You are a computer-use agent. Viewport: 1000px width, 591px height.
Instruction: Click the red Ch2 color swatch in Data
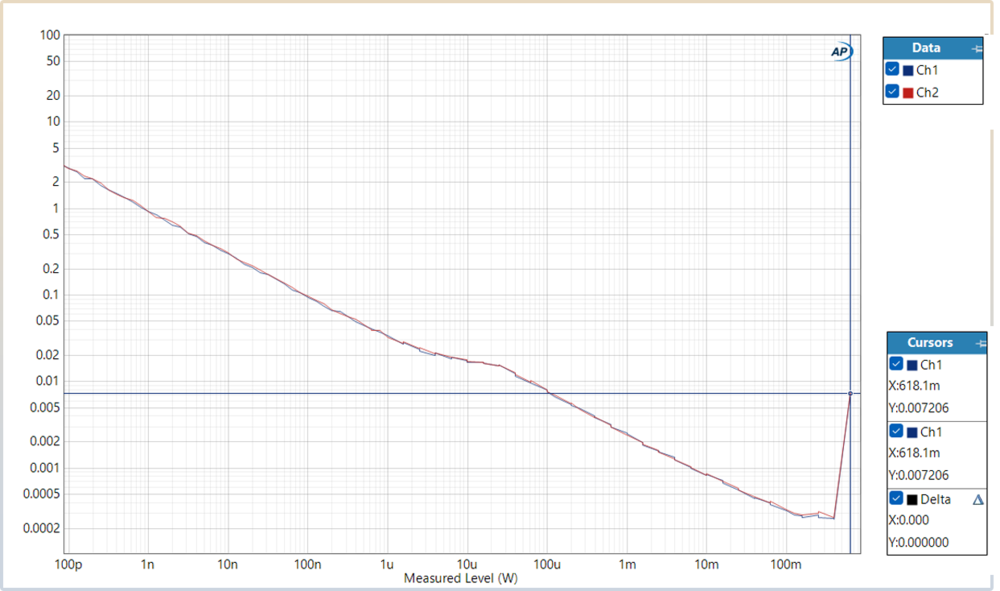coord(908,93)
